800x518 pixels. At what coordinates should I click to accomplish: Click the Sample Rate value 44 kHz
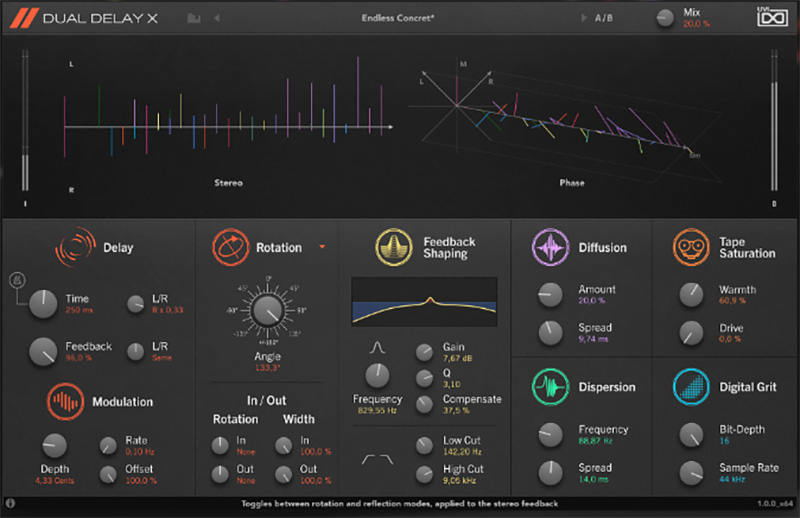732,479
